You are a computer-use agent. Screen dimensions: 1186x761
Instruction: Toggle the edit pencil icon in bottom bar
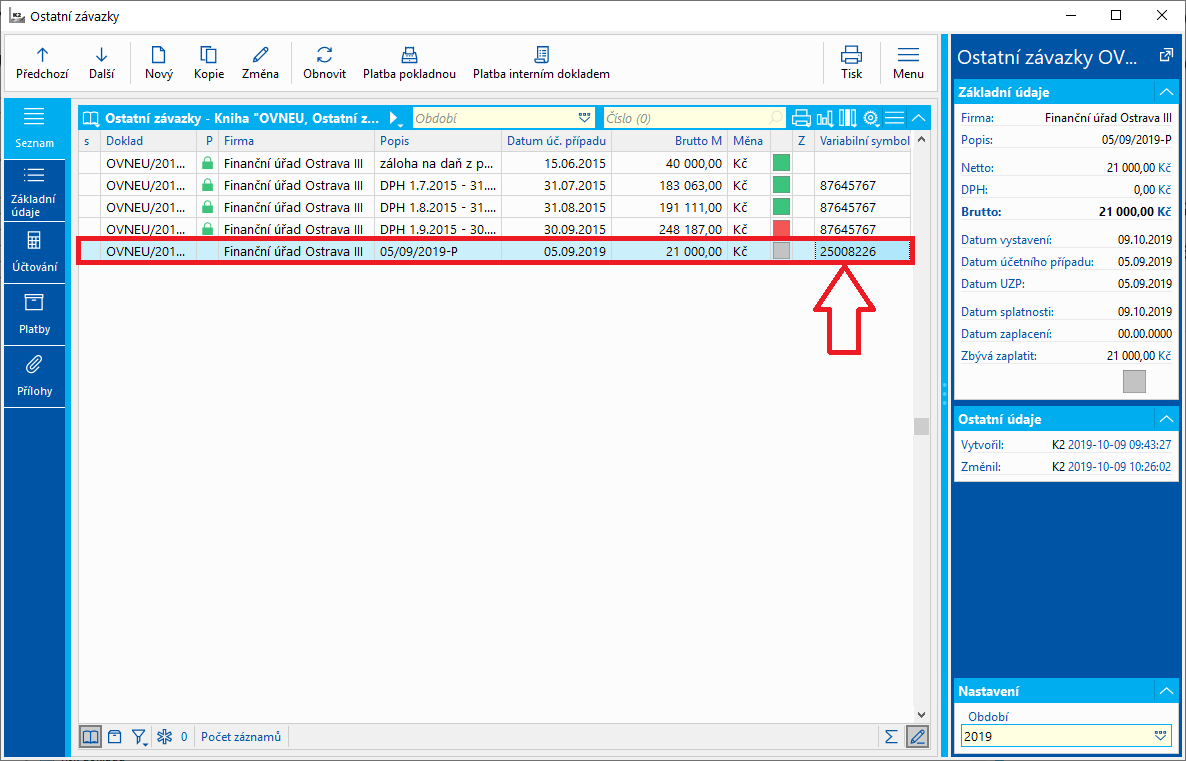[x=917, y=737]
